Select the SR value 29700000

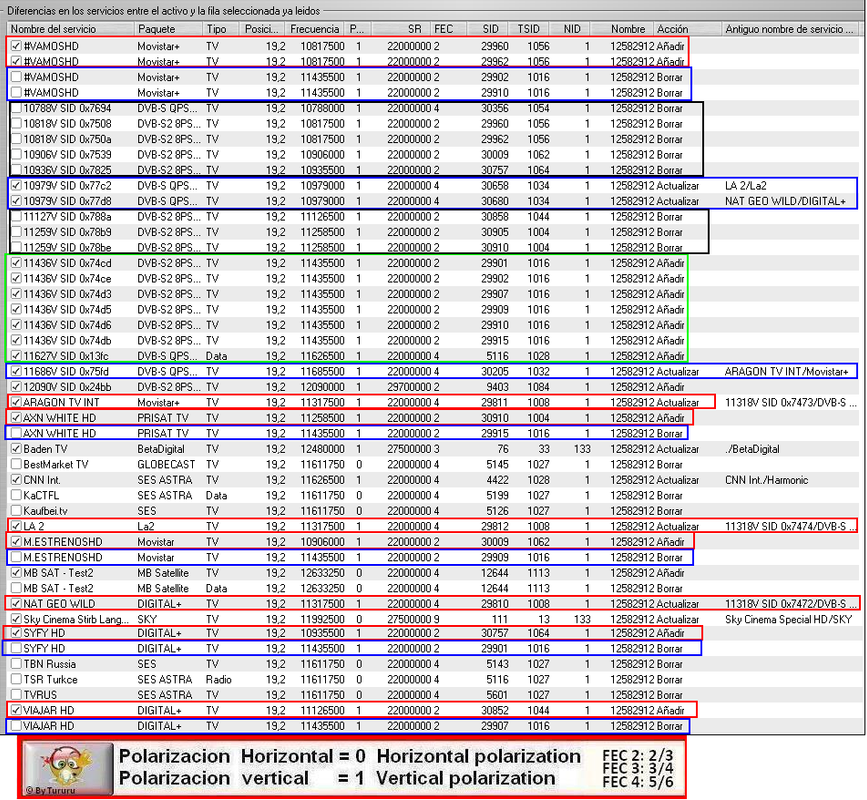pos(409,387)
